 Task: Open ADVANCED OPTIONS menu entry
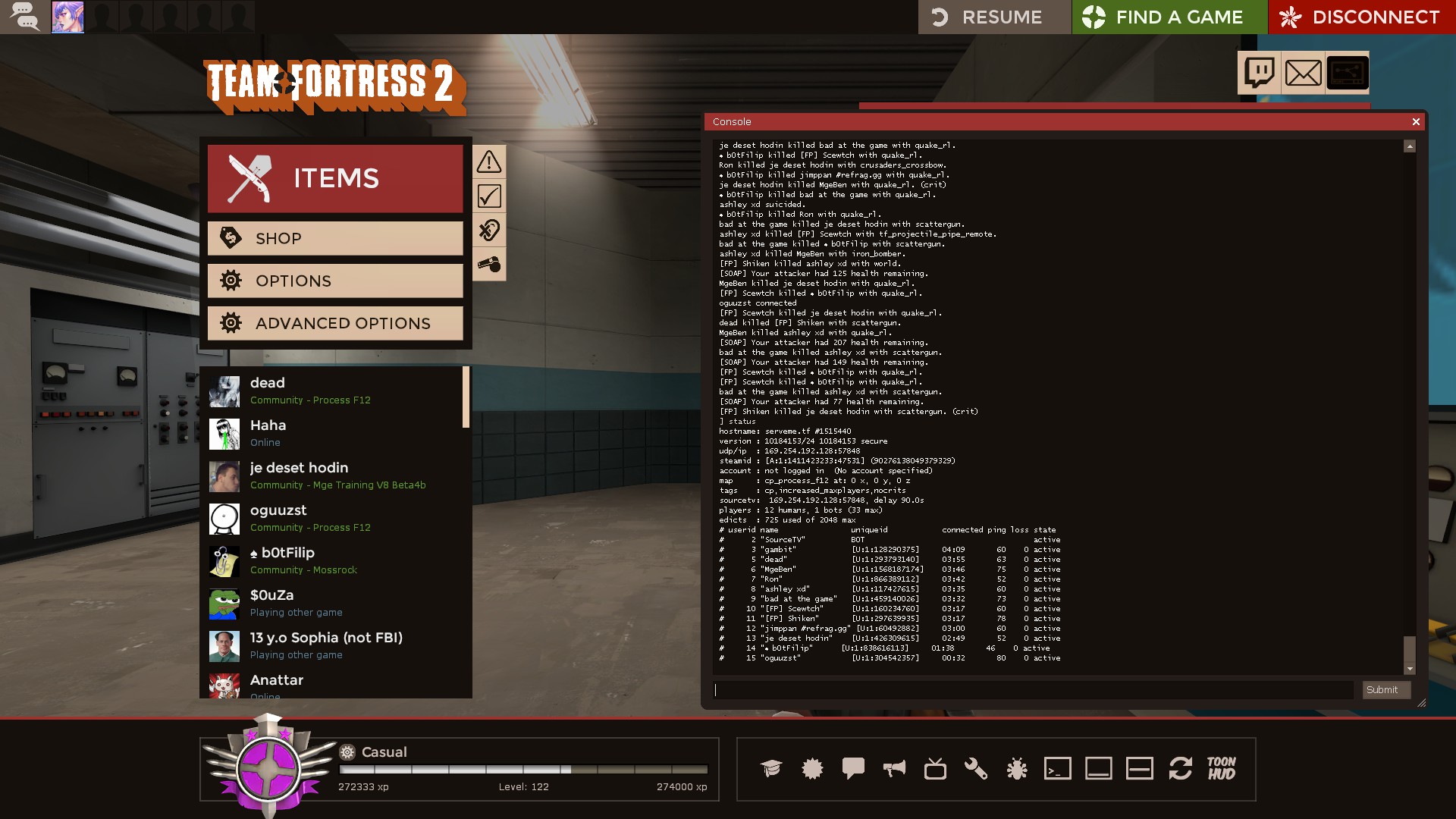pos(335,323)
